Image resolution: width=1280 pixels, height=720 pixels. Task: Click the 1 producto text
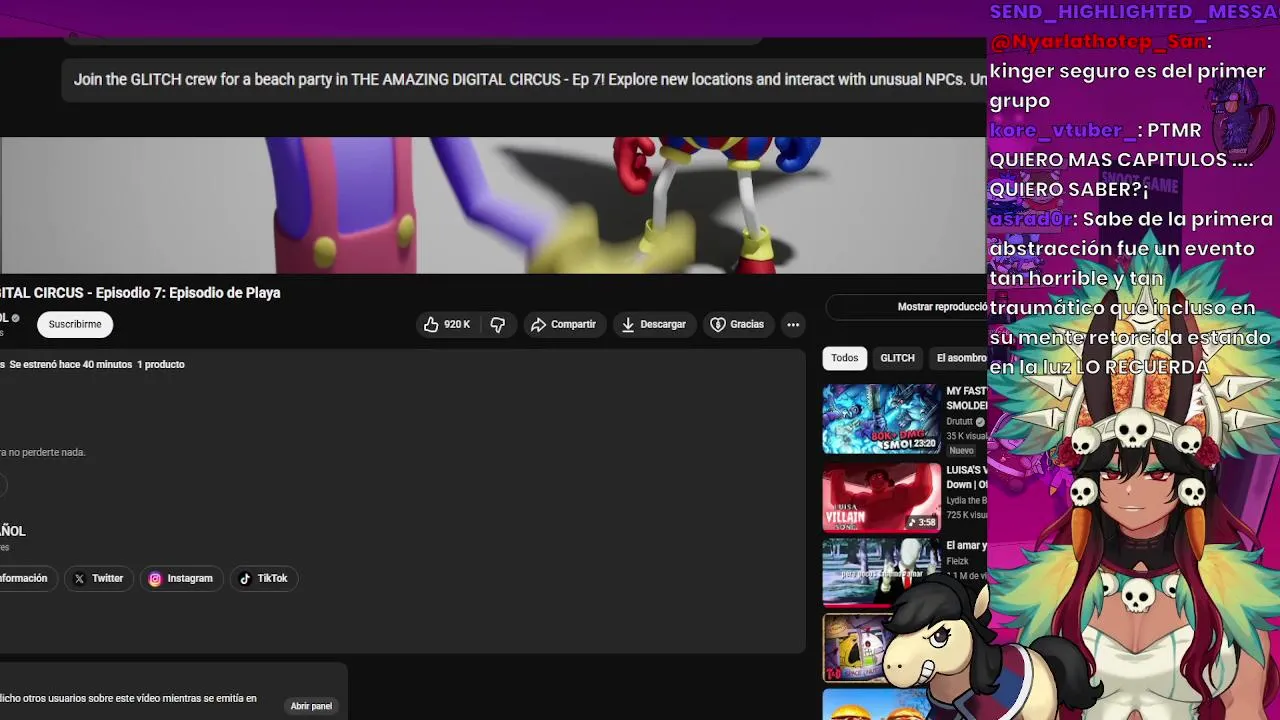(x=161, y=364)
